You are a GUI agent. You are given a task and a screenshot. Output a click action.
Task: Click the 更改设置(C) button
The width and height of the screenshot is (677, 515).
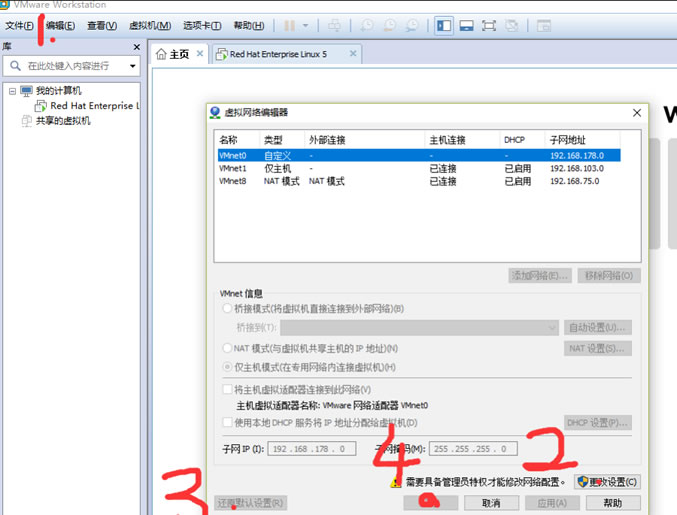pos(607,482)
